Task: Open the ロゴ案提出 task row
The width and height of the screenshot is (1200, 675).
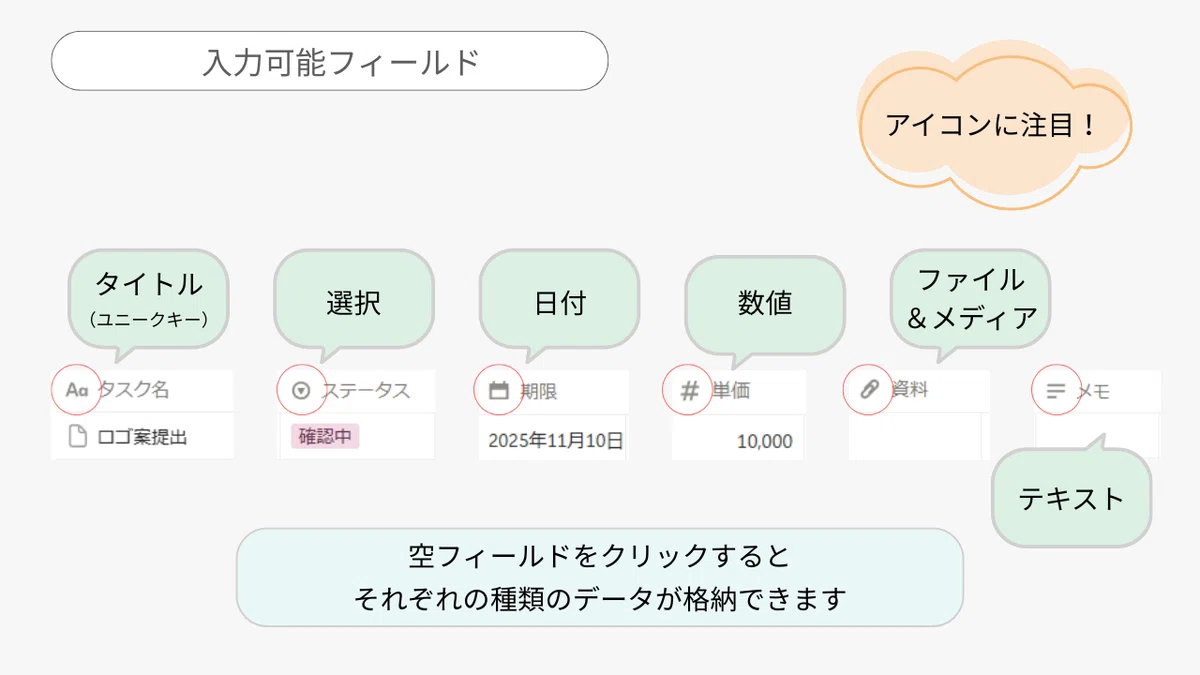Action: click(x=142, y=437)
